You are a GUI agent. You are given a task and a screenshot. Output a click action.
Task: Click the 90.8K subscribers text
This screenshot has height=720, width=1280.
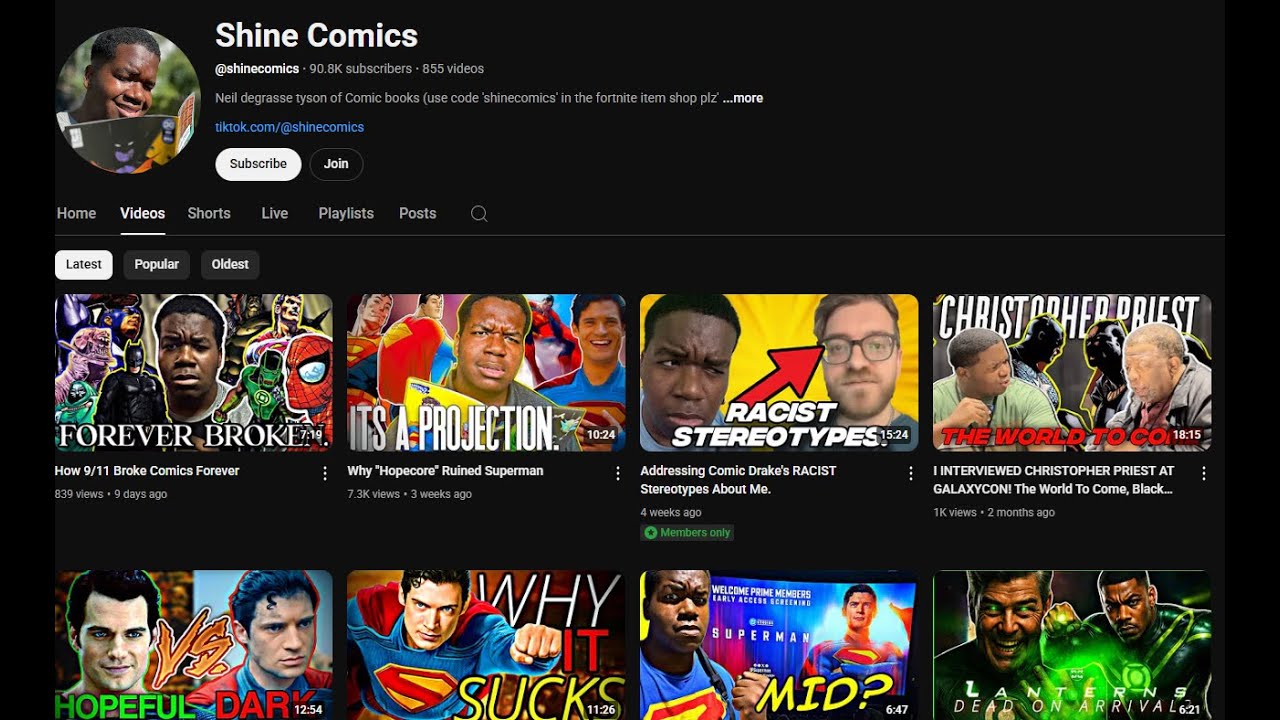360,69
